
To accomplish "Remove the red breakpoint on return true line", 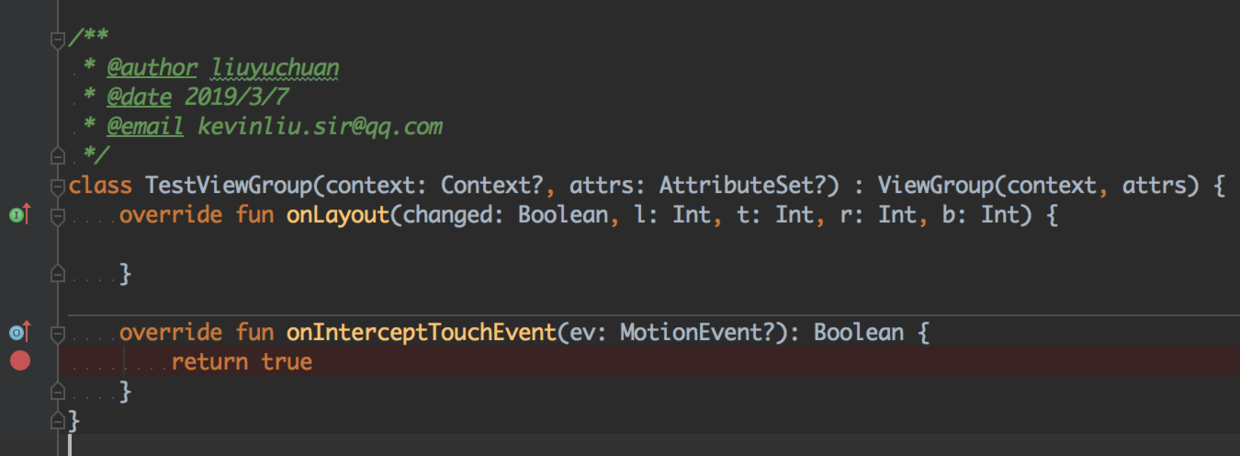I will click(x=20, y=361).
